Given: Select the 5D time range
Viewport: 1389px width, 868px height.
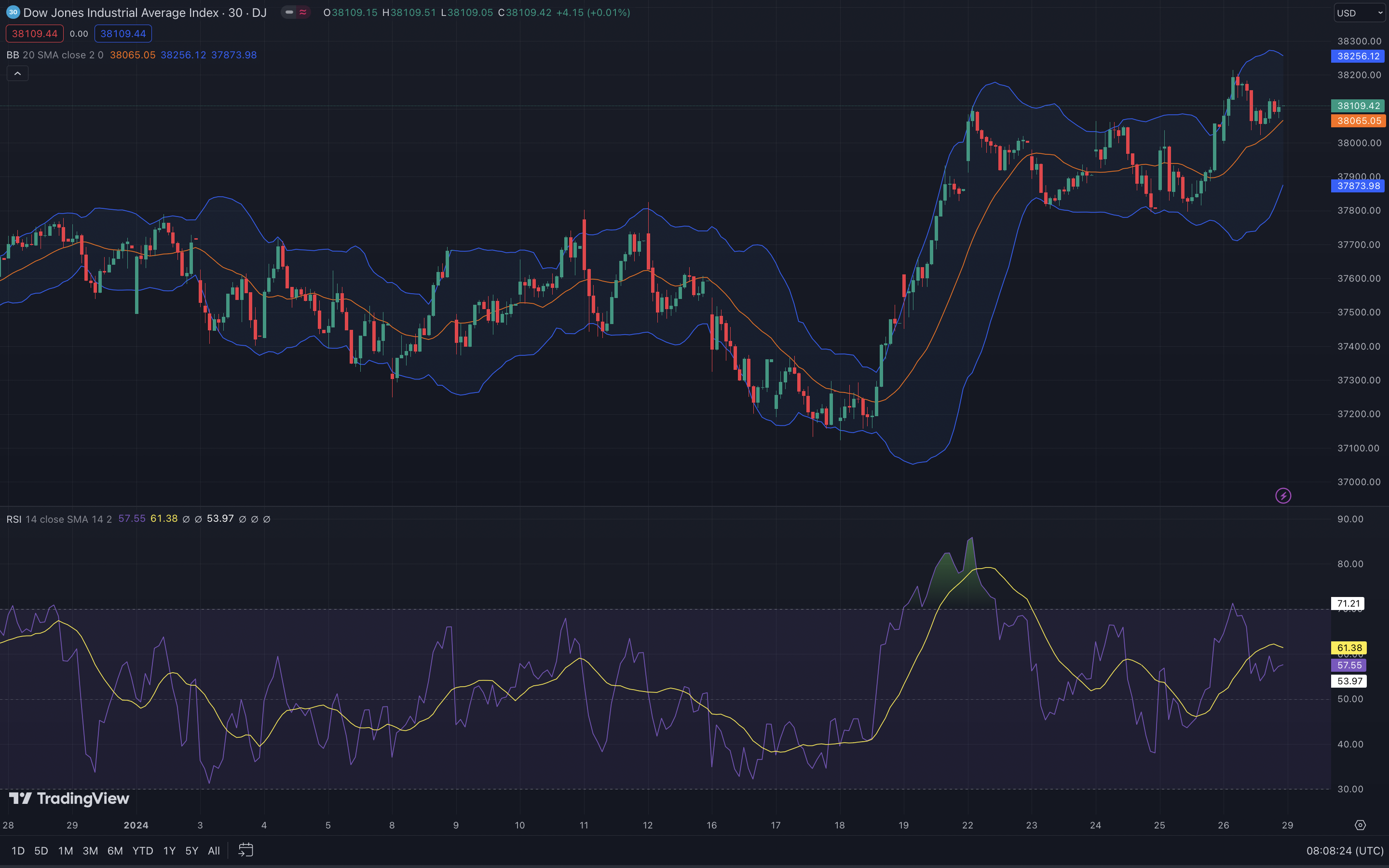Looking at the screenshot, I should click(x=41, y=851).
